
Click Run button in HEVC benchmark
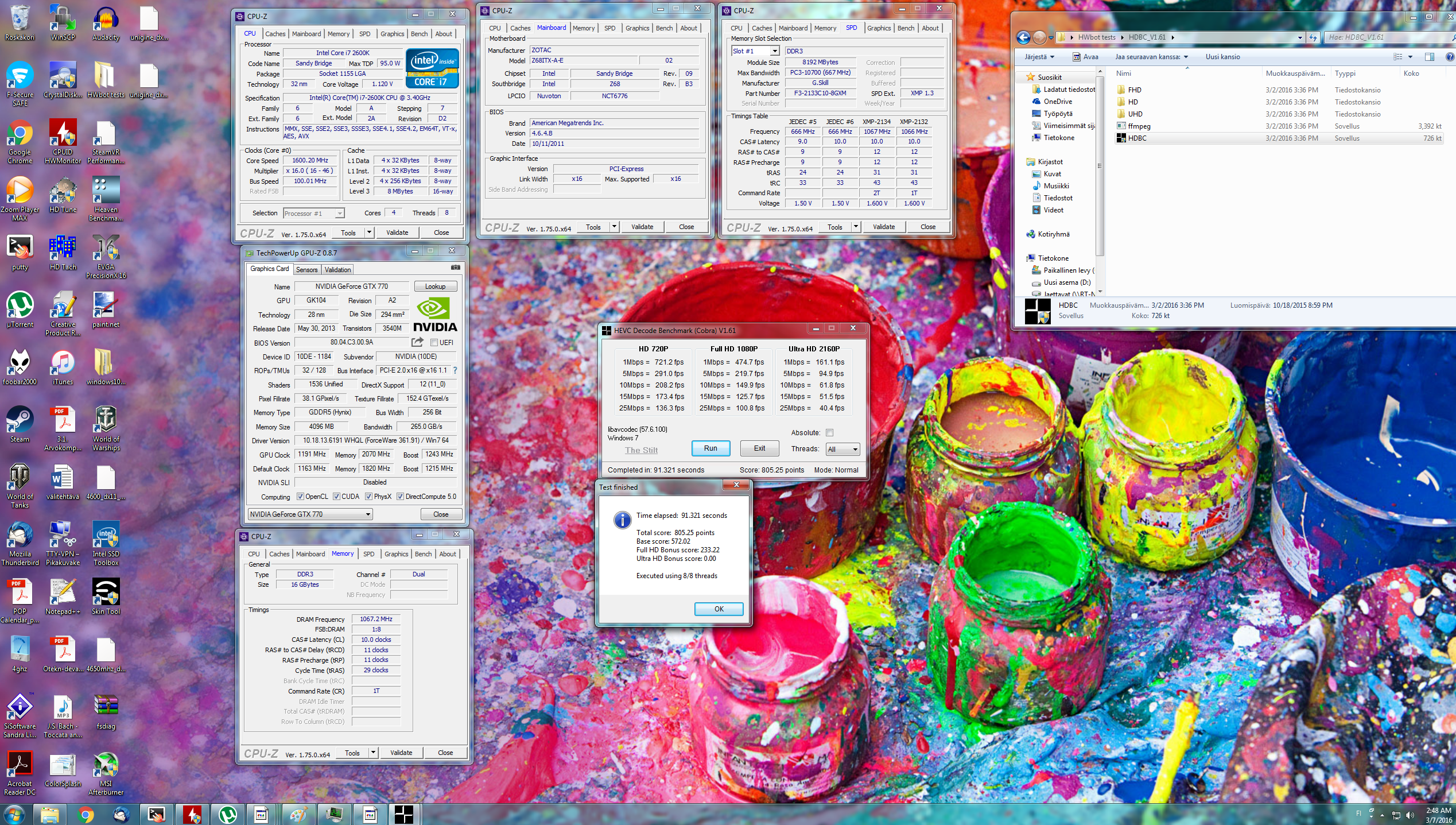tap(710, 448)
